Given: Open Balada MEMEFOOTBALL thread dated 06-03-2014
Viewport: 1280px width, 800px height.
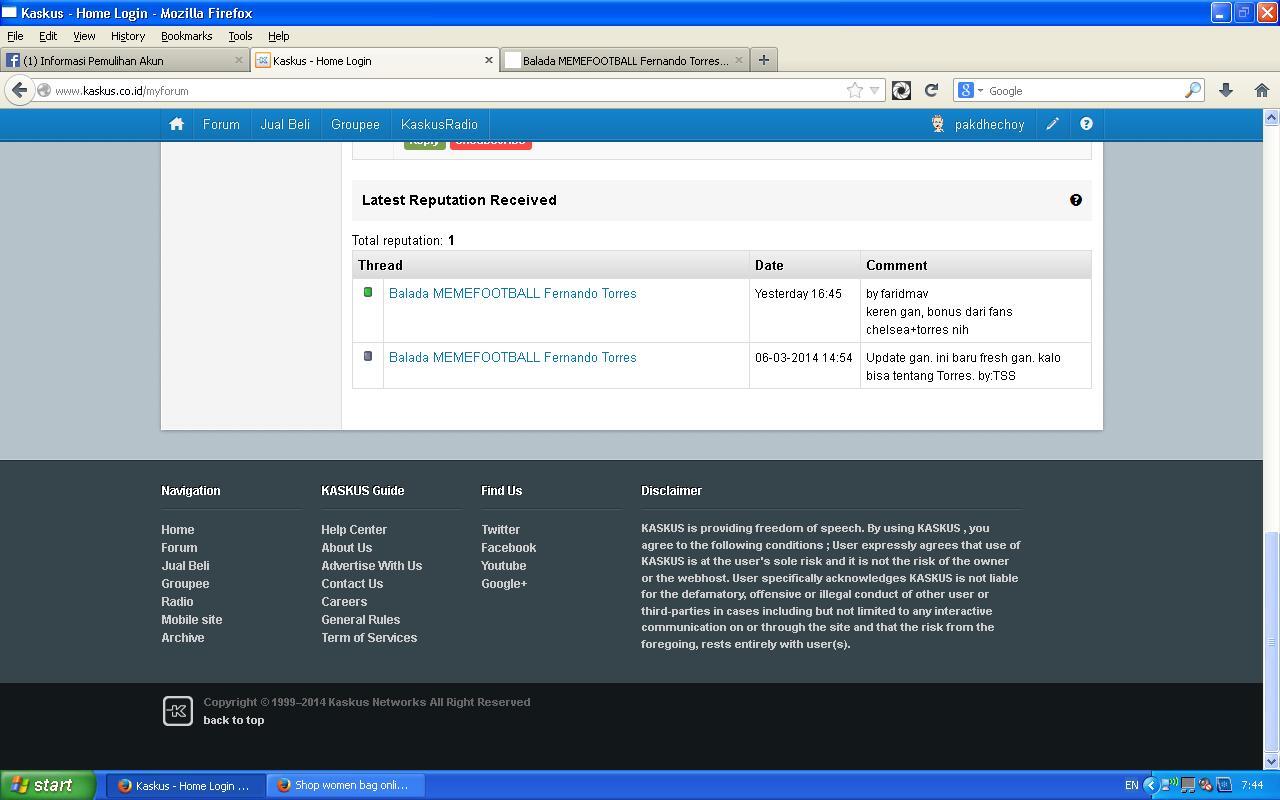Looking at the screenshot, I should click(512, 357).
